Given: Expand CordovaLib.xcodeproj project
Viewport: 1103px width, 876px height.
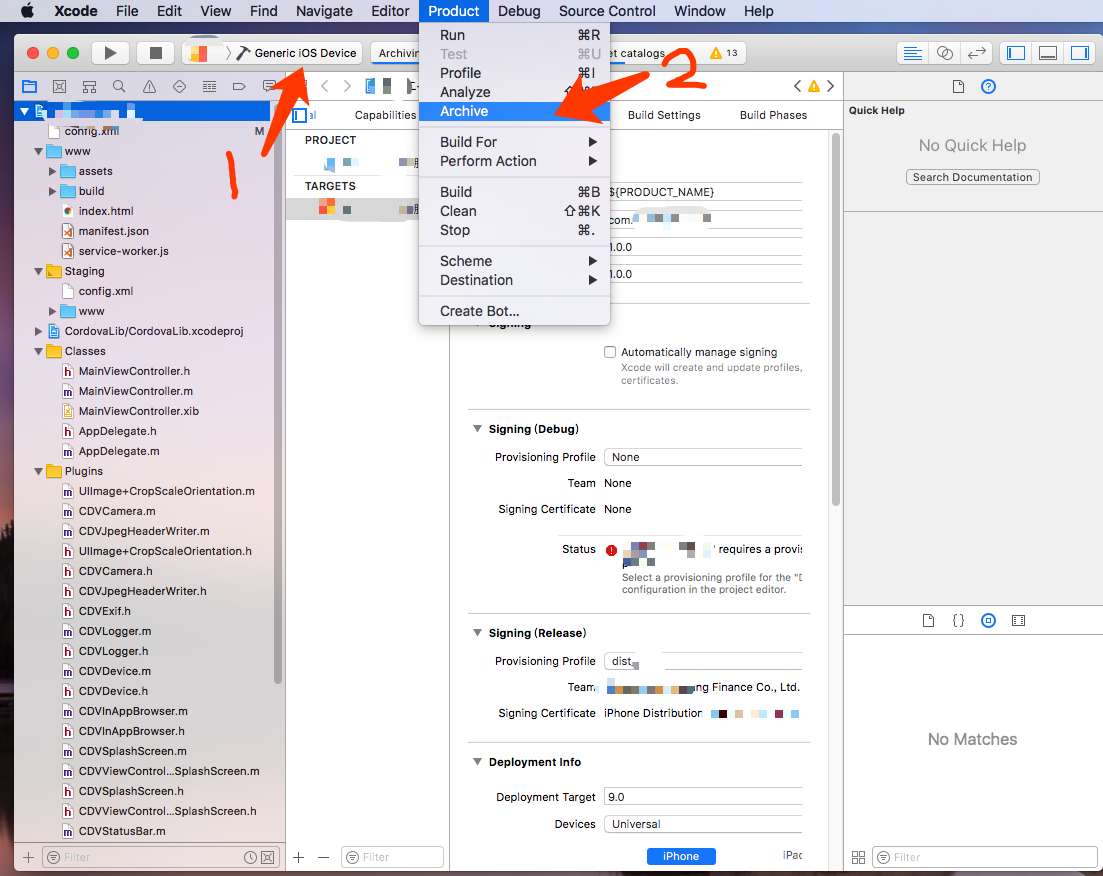Looking at the screenshot, I should tap(38, 331).
